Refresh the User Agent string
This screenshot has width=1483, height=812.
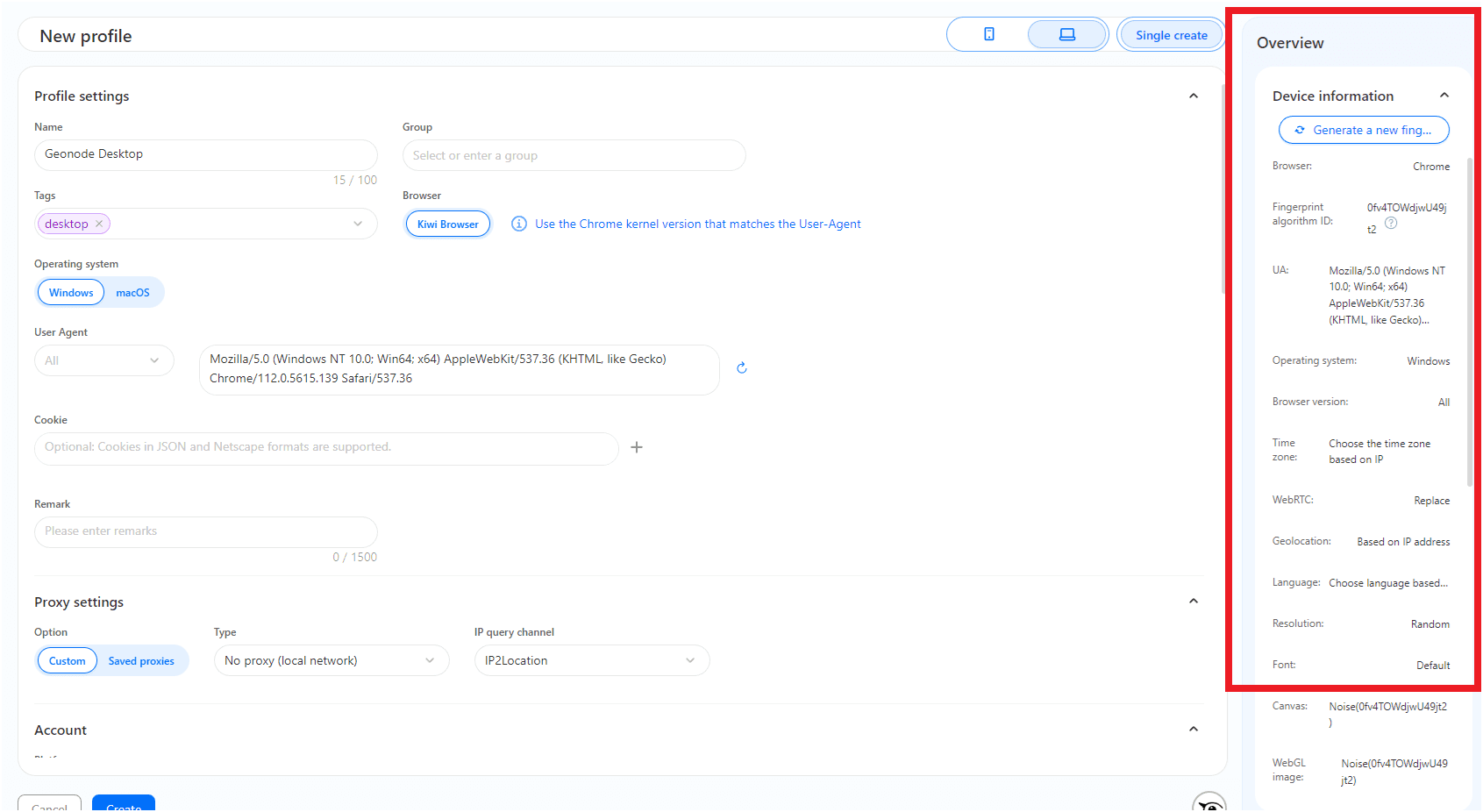pyautogui.click(x=742, y=368)
